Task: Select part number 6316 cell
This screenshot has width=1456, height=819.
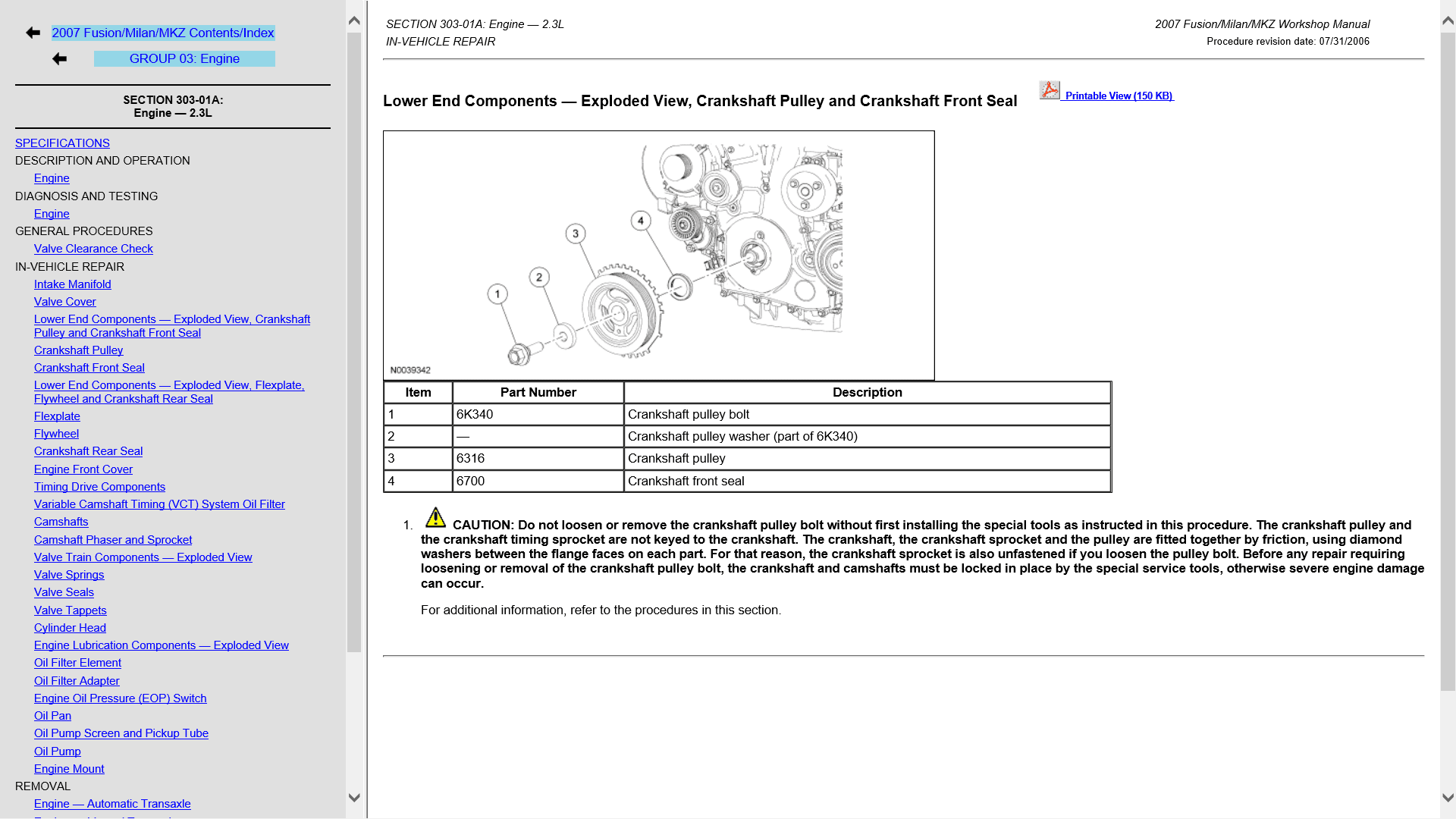Action: coord(538,458)
